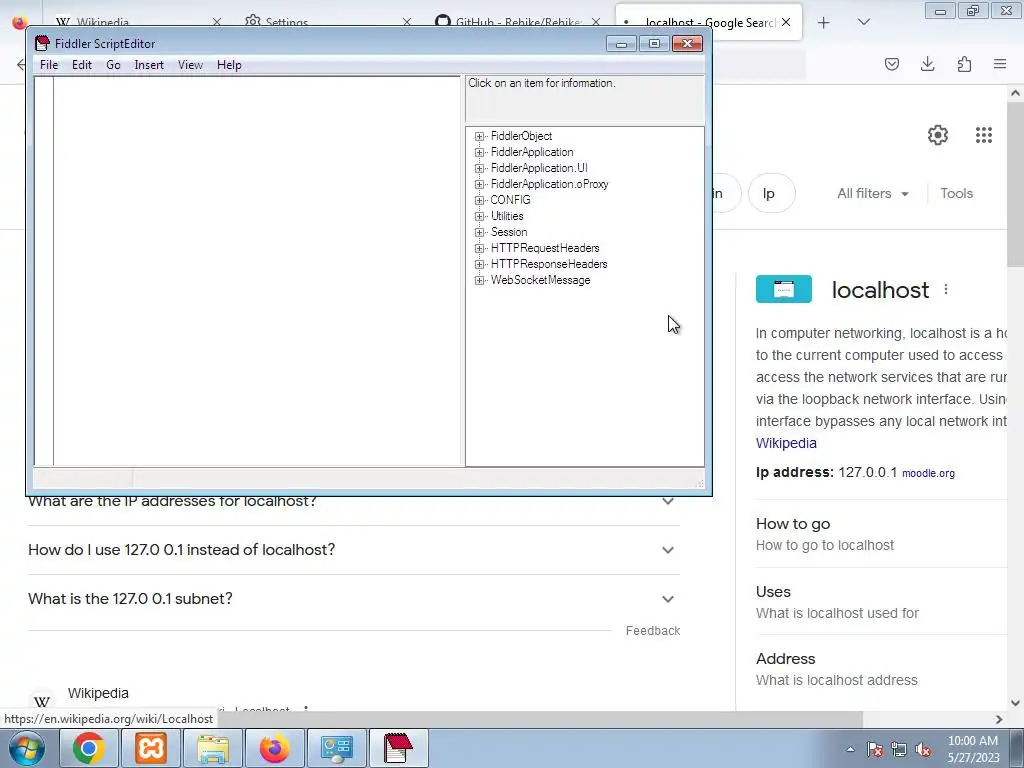Image resolution: width=1024 pixels, height=768 pixels.
Task: Open the Firefox Pocket save icon
Action: tap(891, 64)
